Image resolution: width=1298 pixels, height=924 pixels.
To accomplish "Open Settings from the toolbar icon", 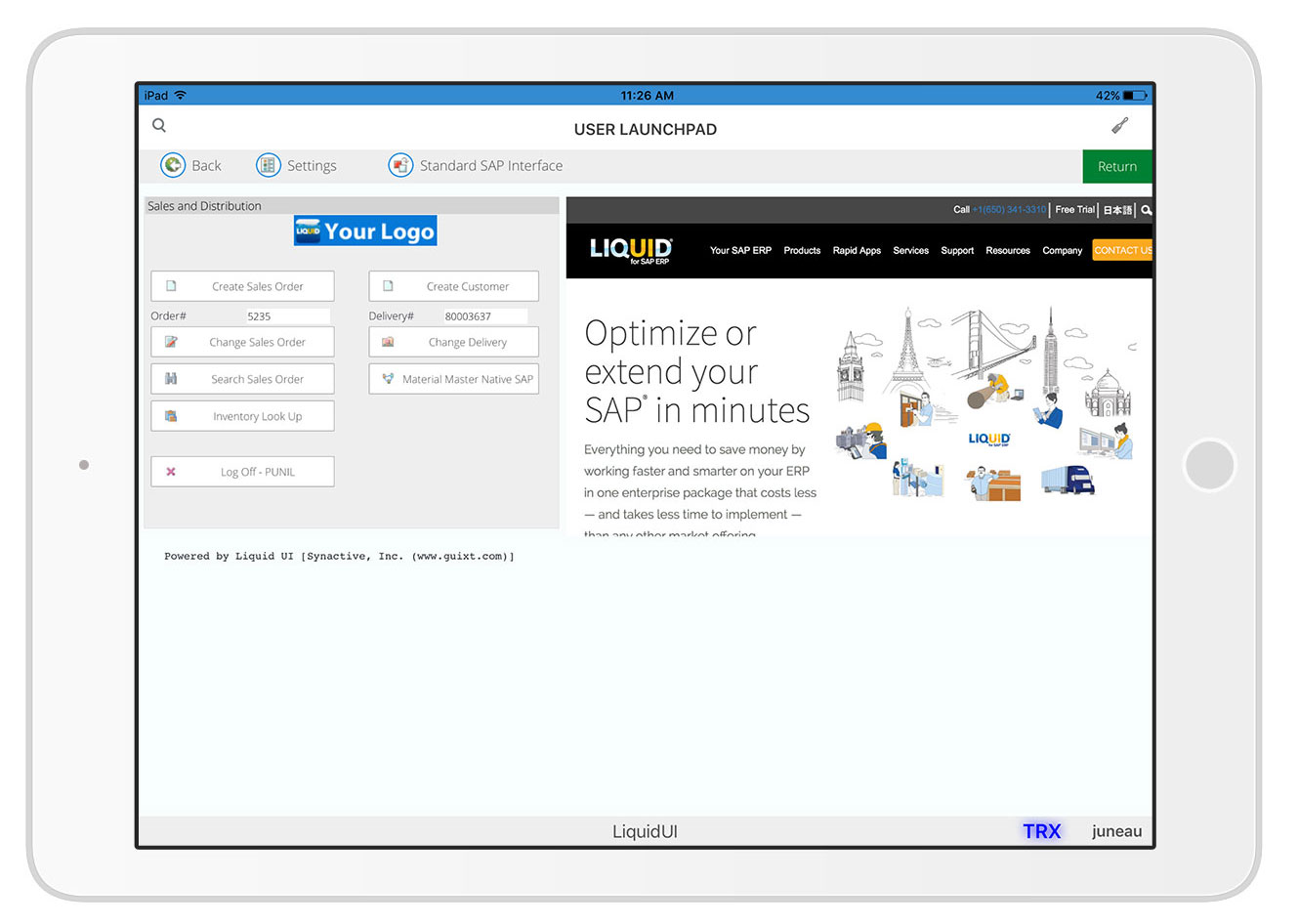I will point(269,166).
